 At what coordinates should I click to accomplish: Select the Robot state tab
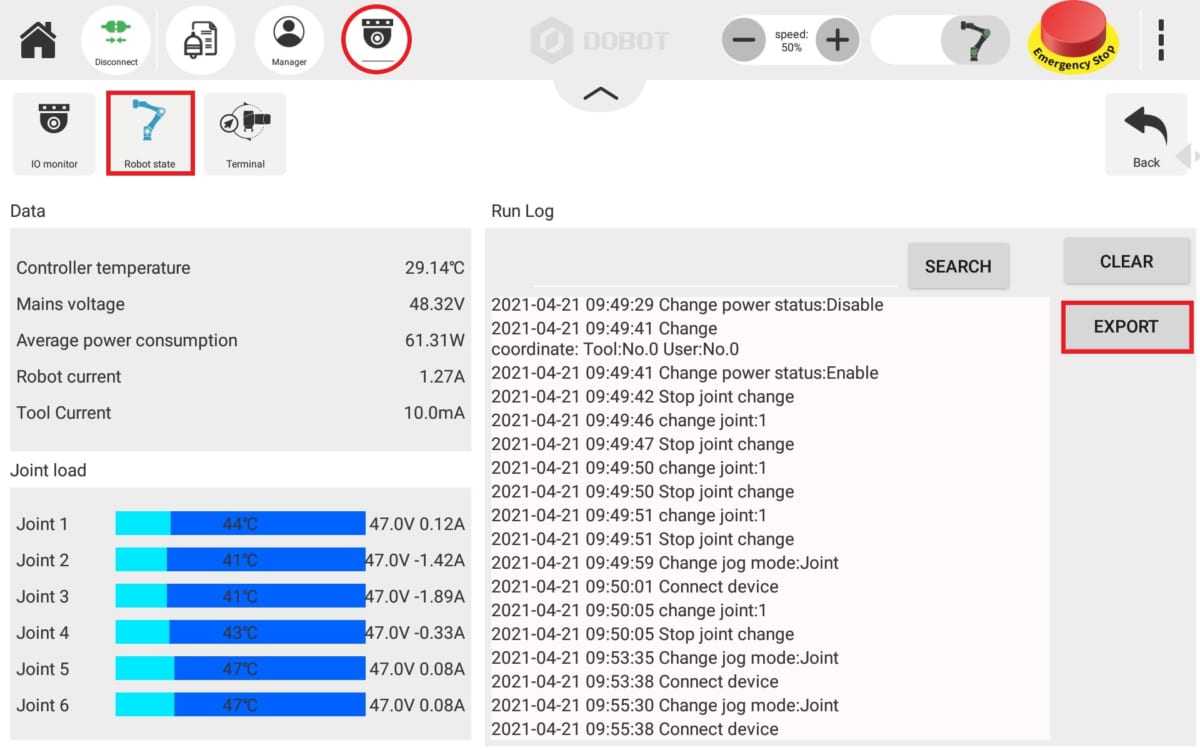click(x=150, y=134)
